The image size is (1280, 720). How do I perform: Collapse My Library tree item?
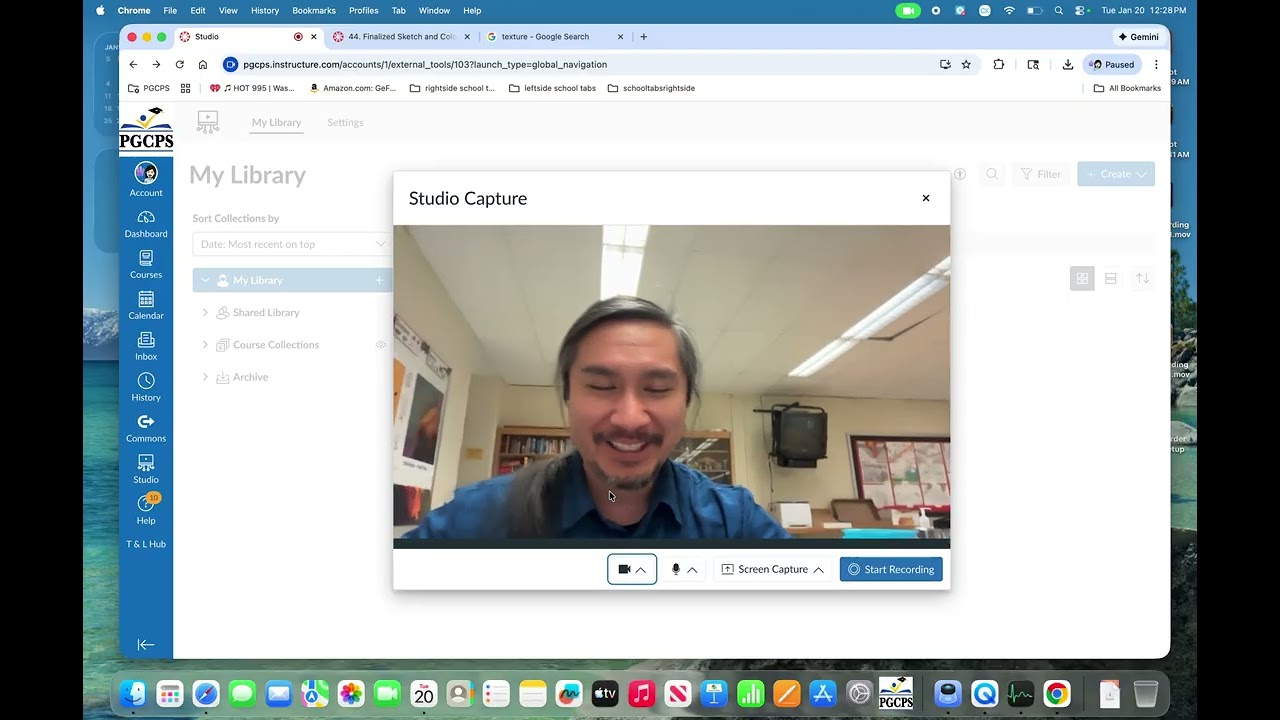(x=205, y=280)
